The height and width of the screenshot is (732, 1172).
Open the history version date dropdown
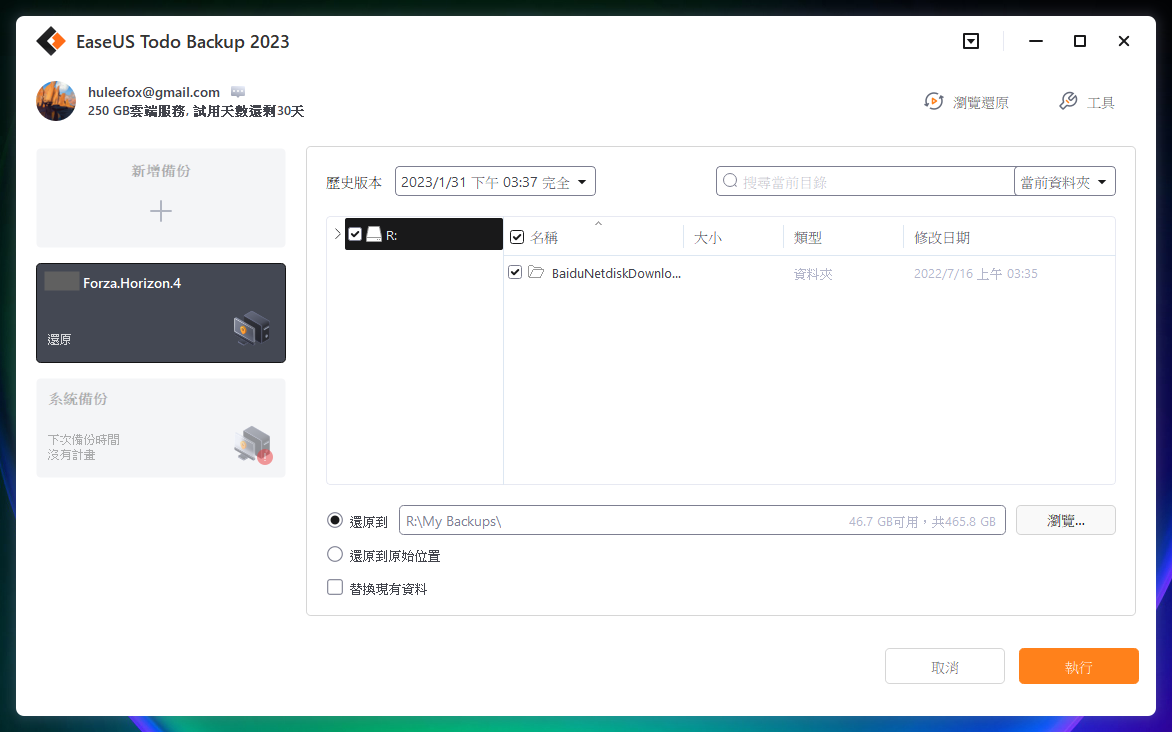[x=495, y=182]
